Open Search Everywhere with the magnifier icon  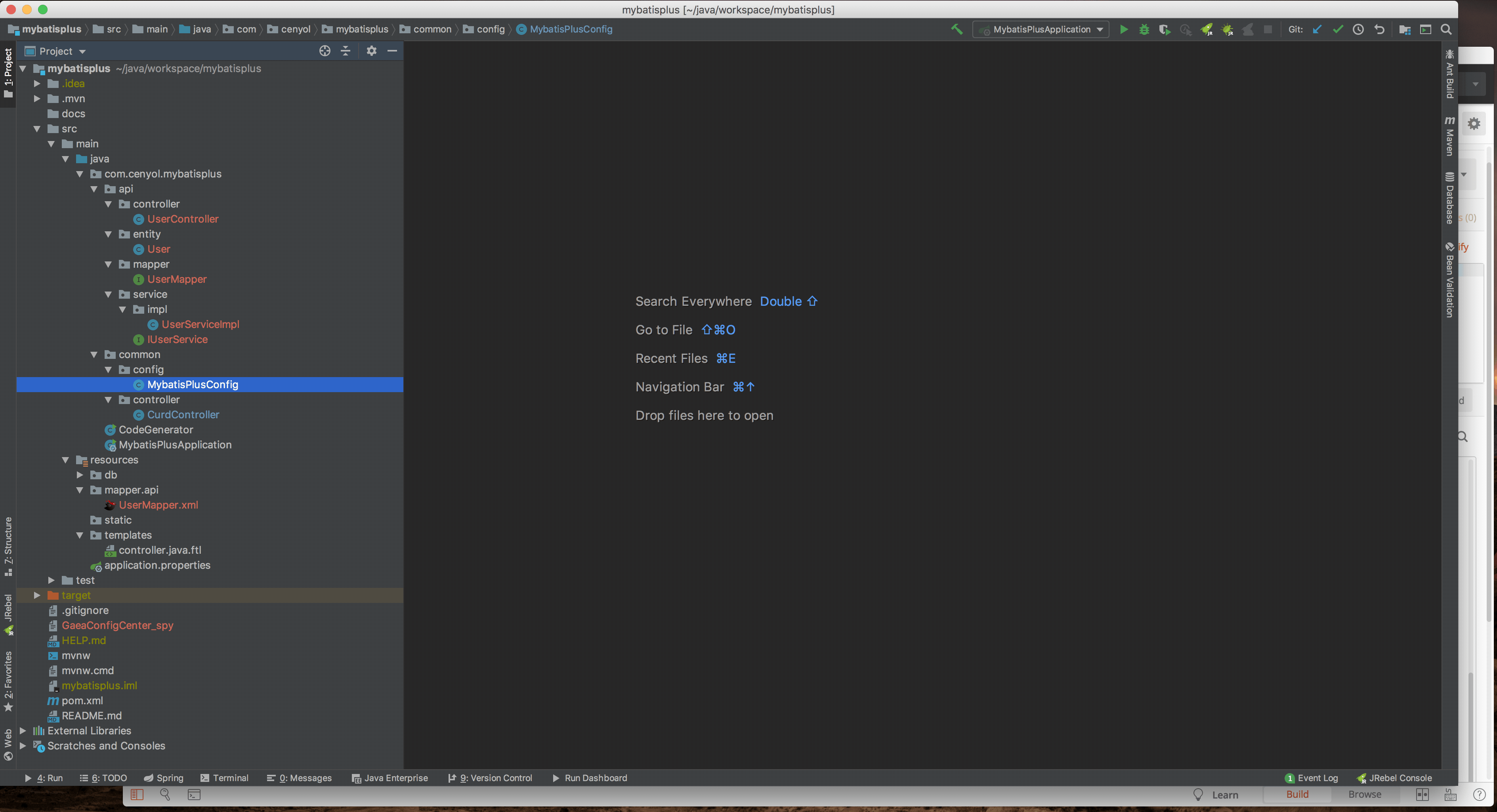point(1446,29)
